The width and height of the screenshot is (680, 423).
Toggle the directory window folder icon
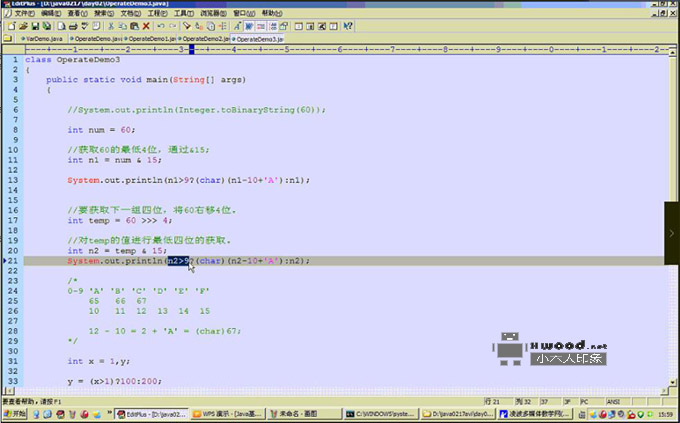tap(8, 39)
